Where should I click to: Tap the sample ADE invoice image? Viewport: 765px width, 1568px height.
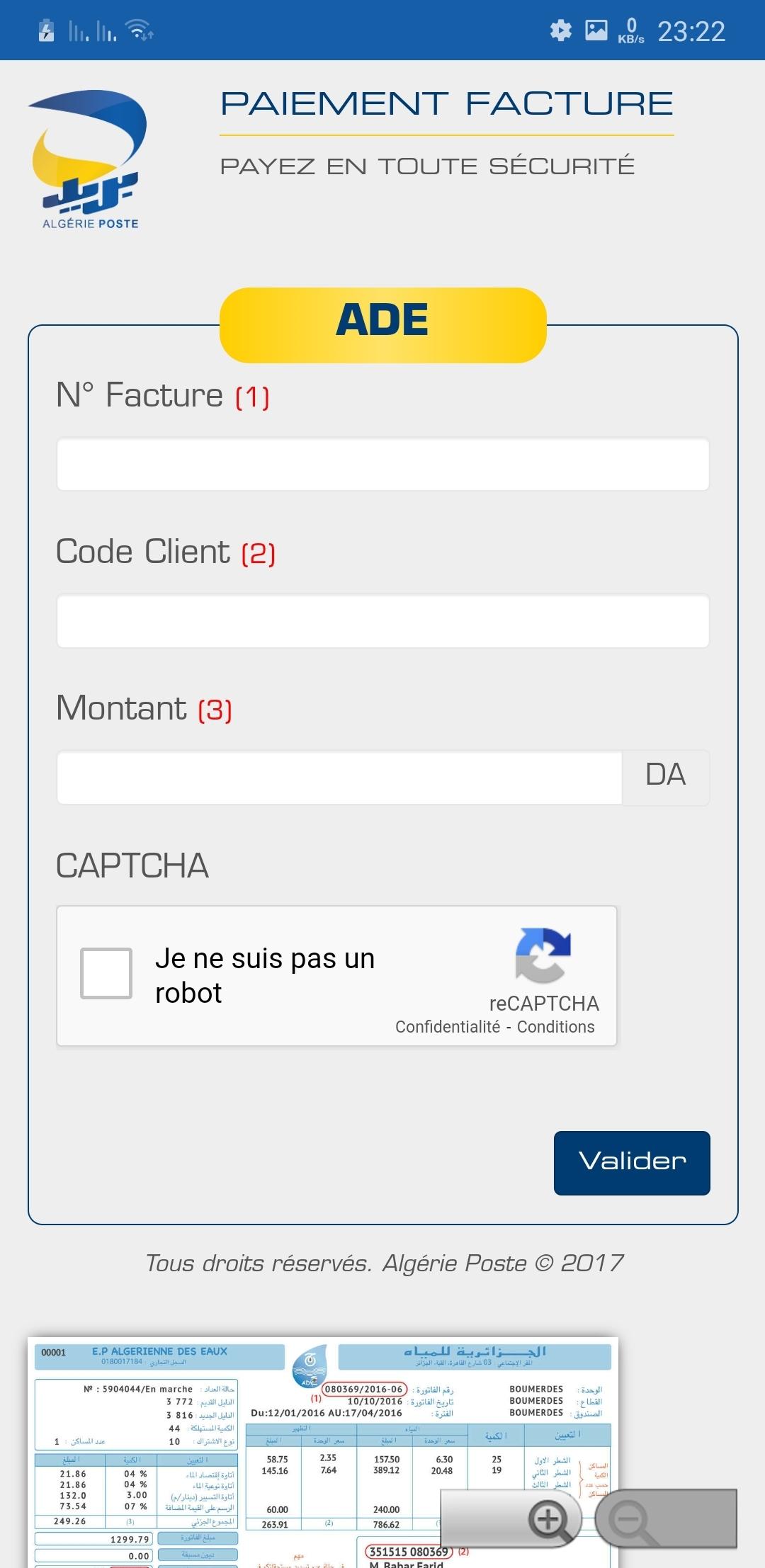(234, 1452)
